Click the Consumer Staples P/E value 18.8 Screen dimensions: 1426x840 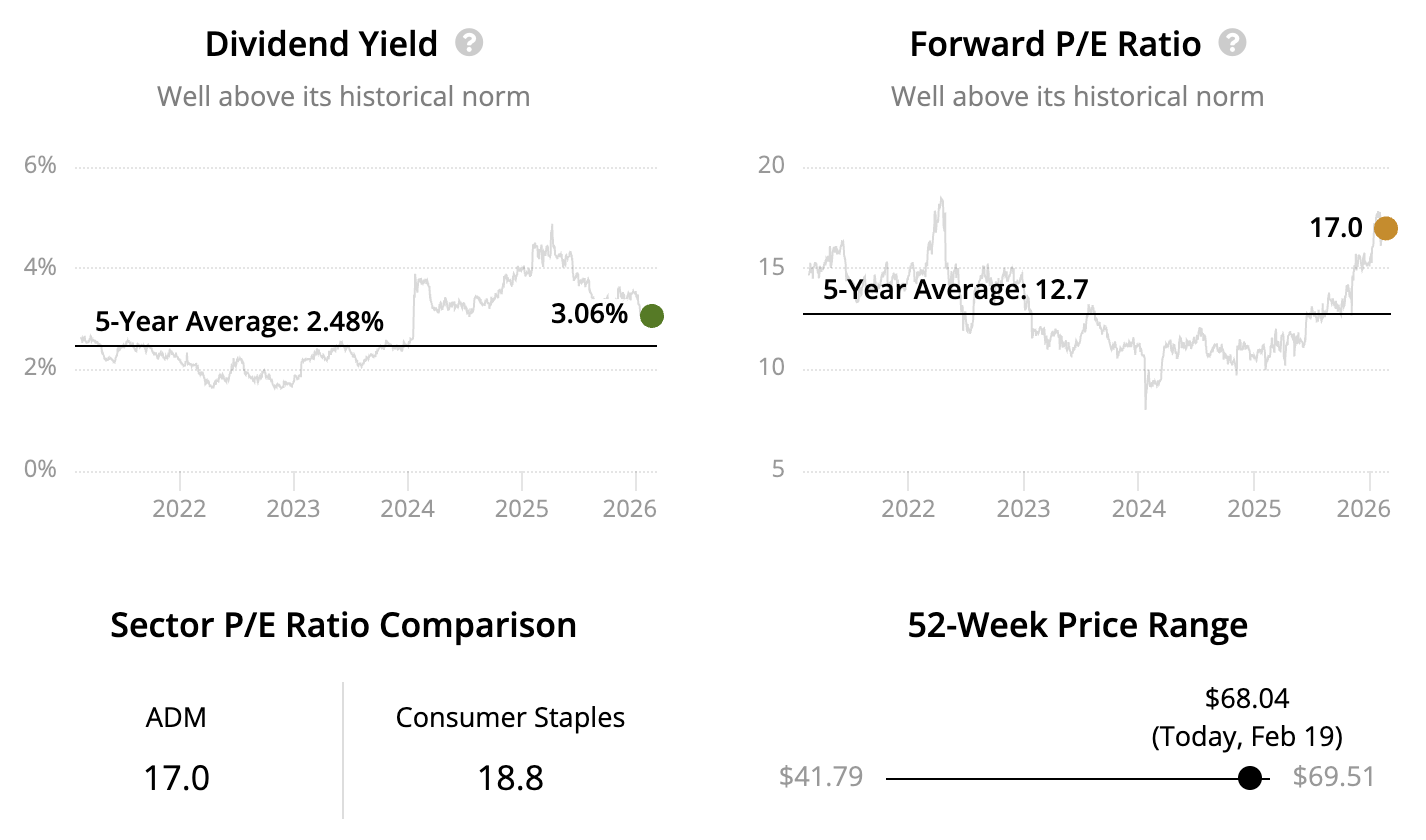510,778
